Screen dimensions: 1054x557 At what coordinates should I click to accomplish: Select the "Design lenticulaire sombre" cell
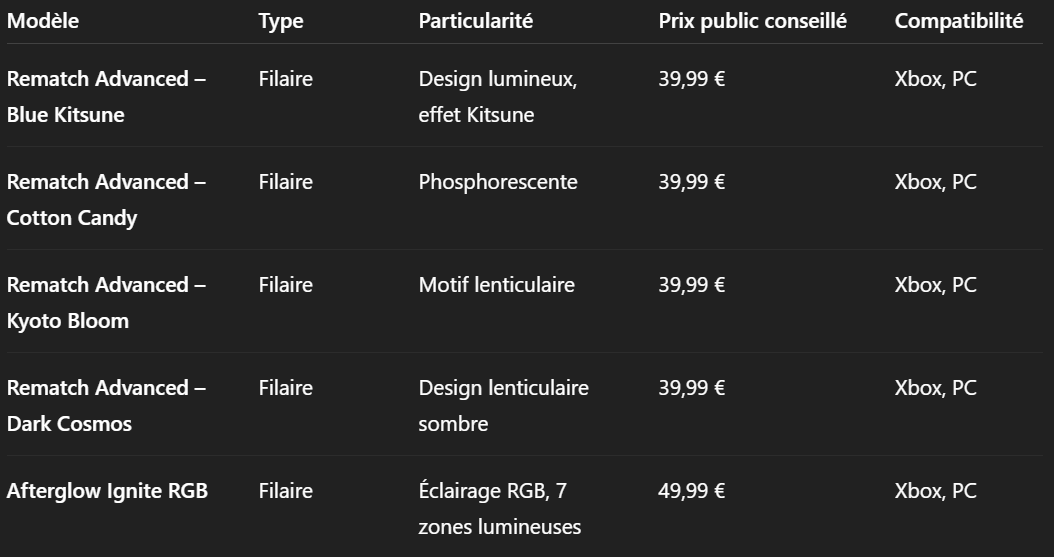[503, 405]
